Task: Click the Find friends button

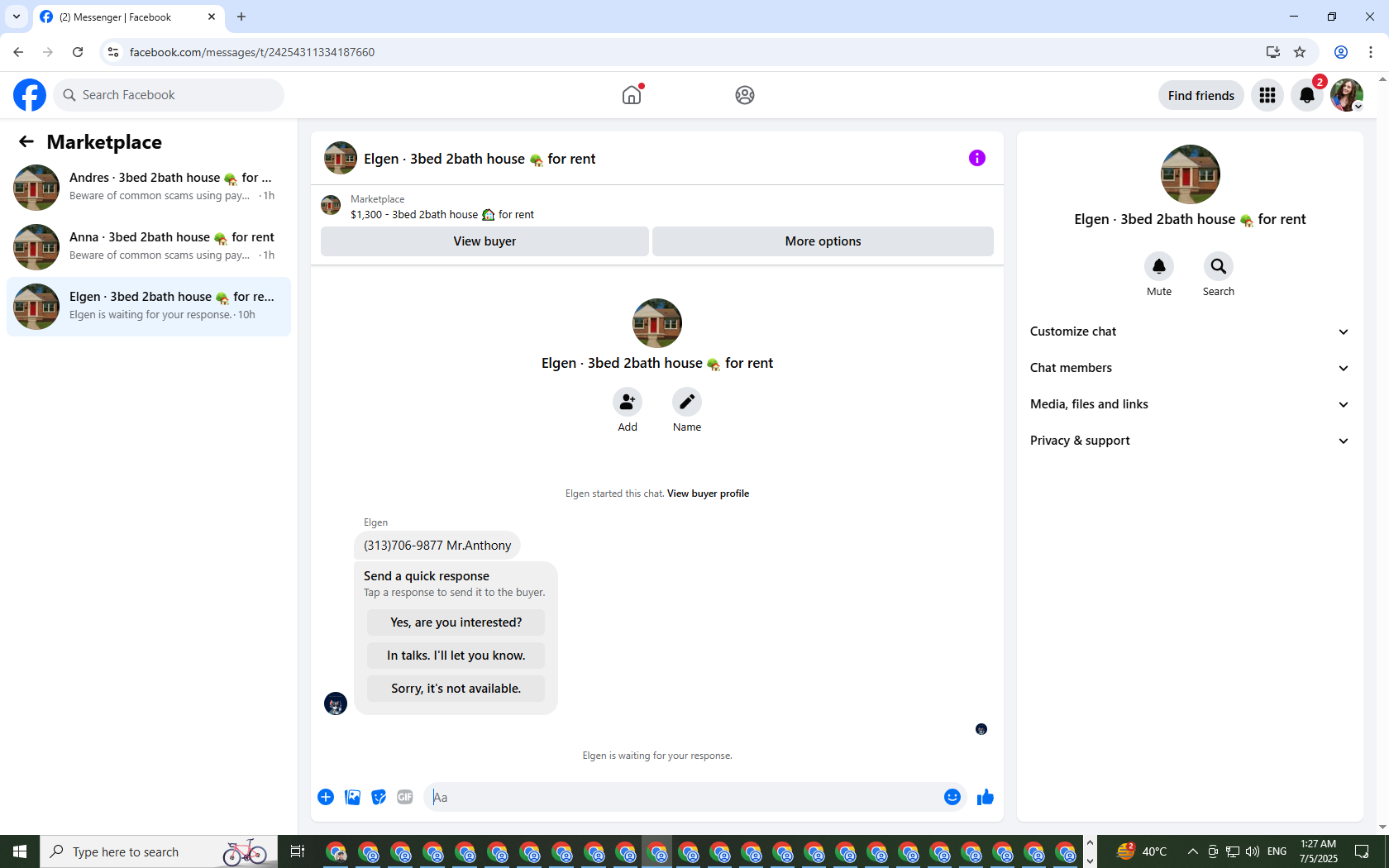Action: click(1201, 95)
